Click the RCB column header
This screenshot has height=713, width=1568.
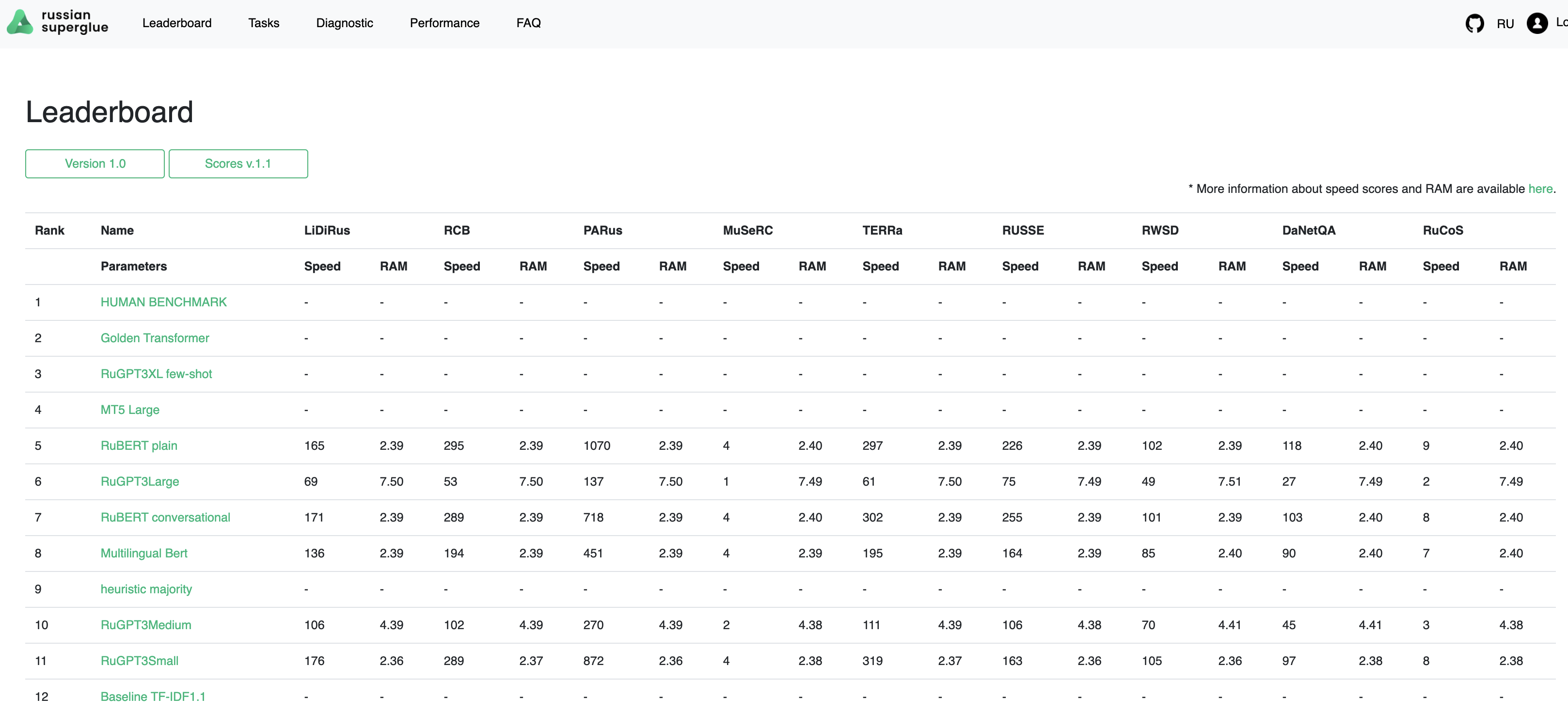[457, 231]
